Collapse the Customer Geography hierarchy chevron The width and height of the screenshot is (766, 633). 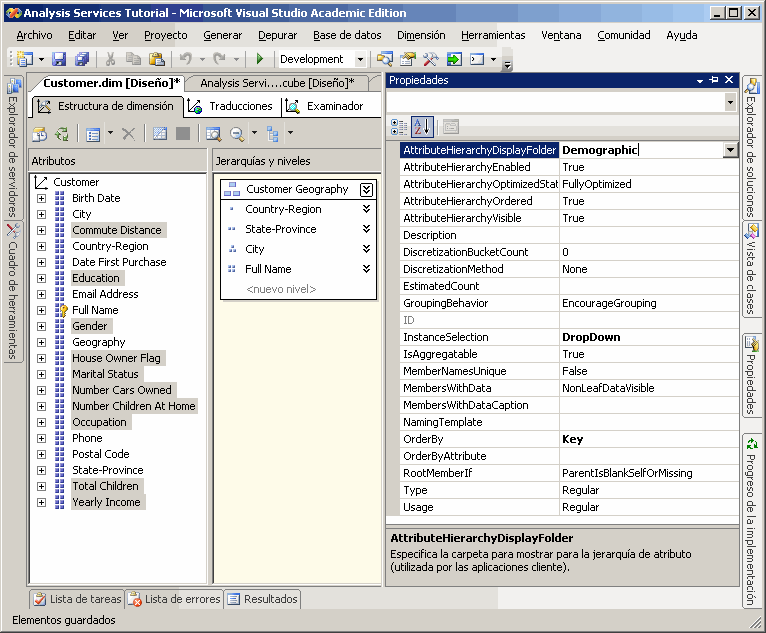(366, 189)
